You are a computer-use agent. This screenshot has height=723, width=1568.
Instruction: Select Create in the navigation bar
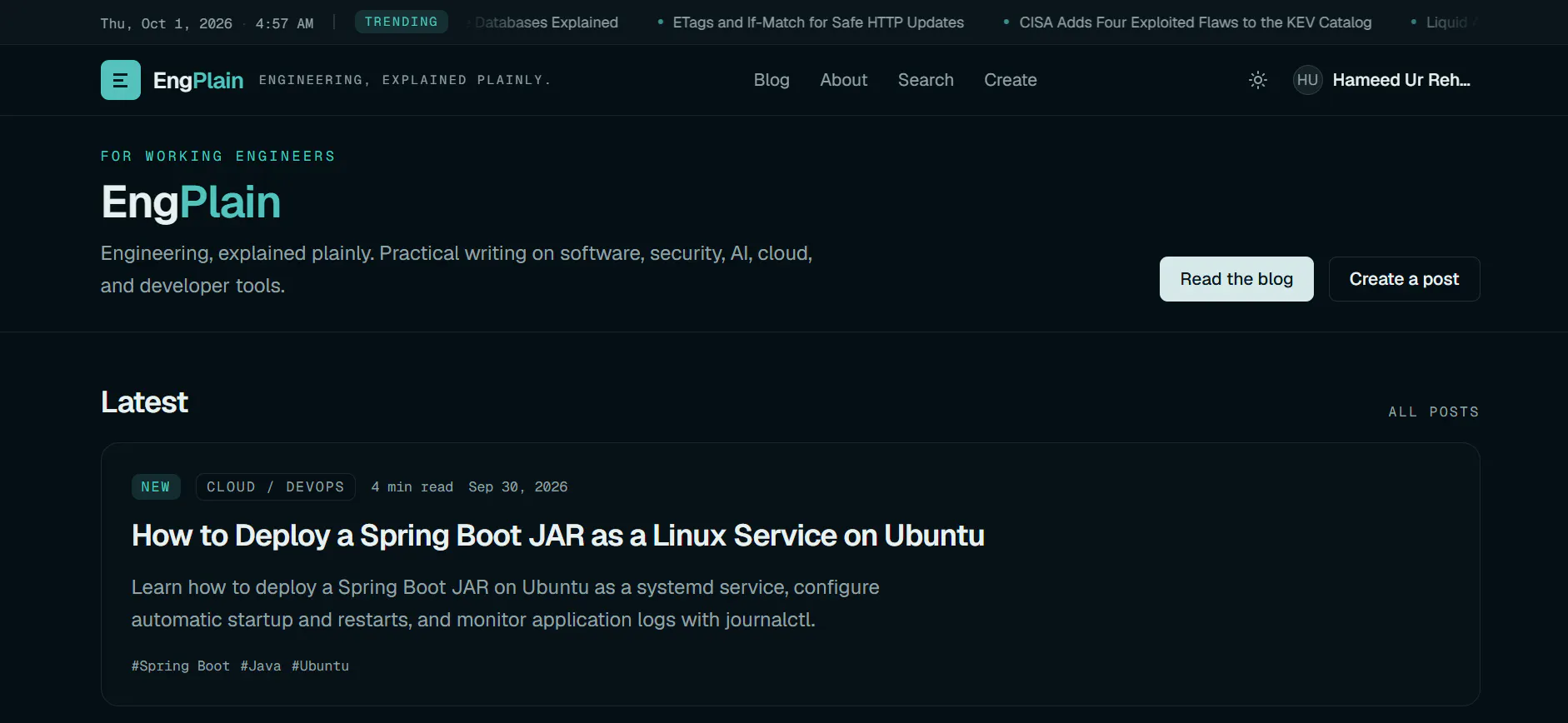1011,80
